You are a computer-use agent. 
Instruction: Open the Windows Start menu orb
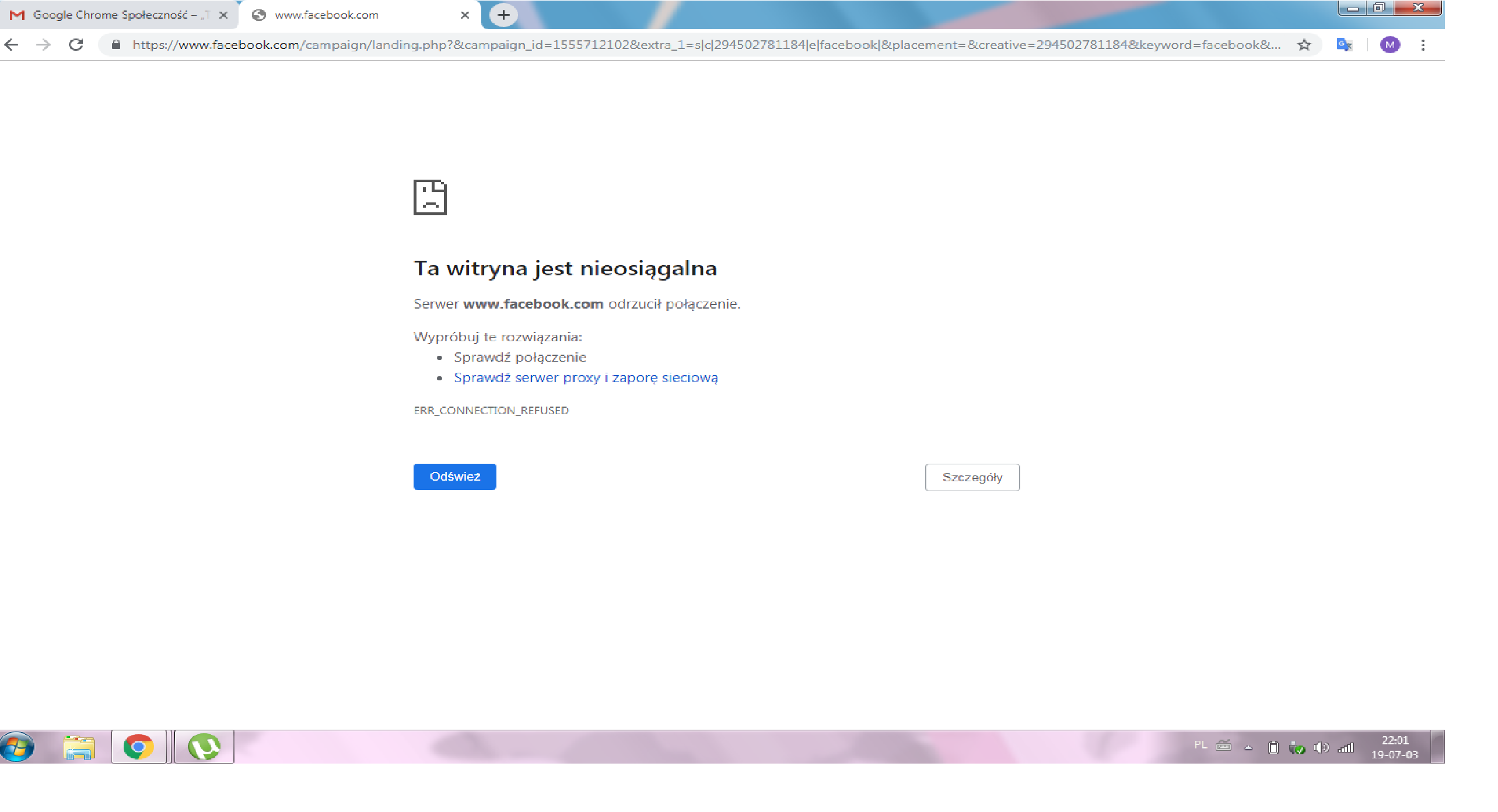point(17,747)
